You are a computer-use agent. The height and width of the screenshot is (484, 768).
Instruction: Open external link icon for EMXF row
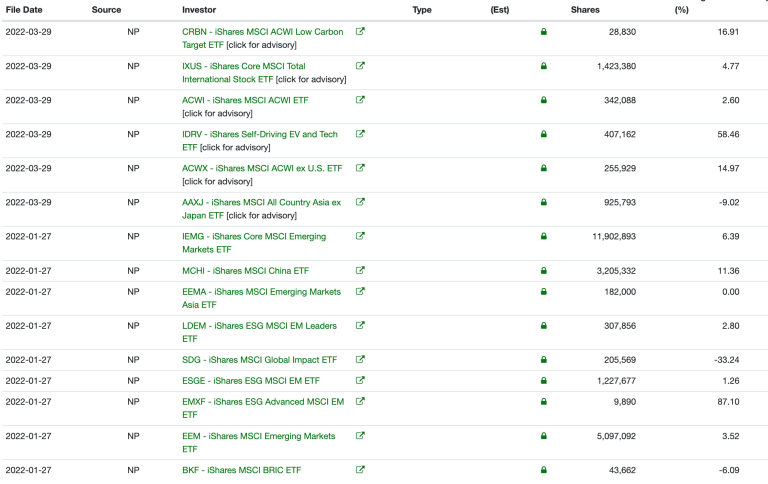360,401
